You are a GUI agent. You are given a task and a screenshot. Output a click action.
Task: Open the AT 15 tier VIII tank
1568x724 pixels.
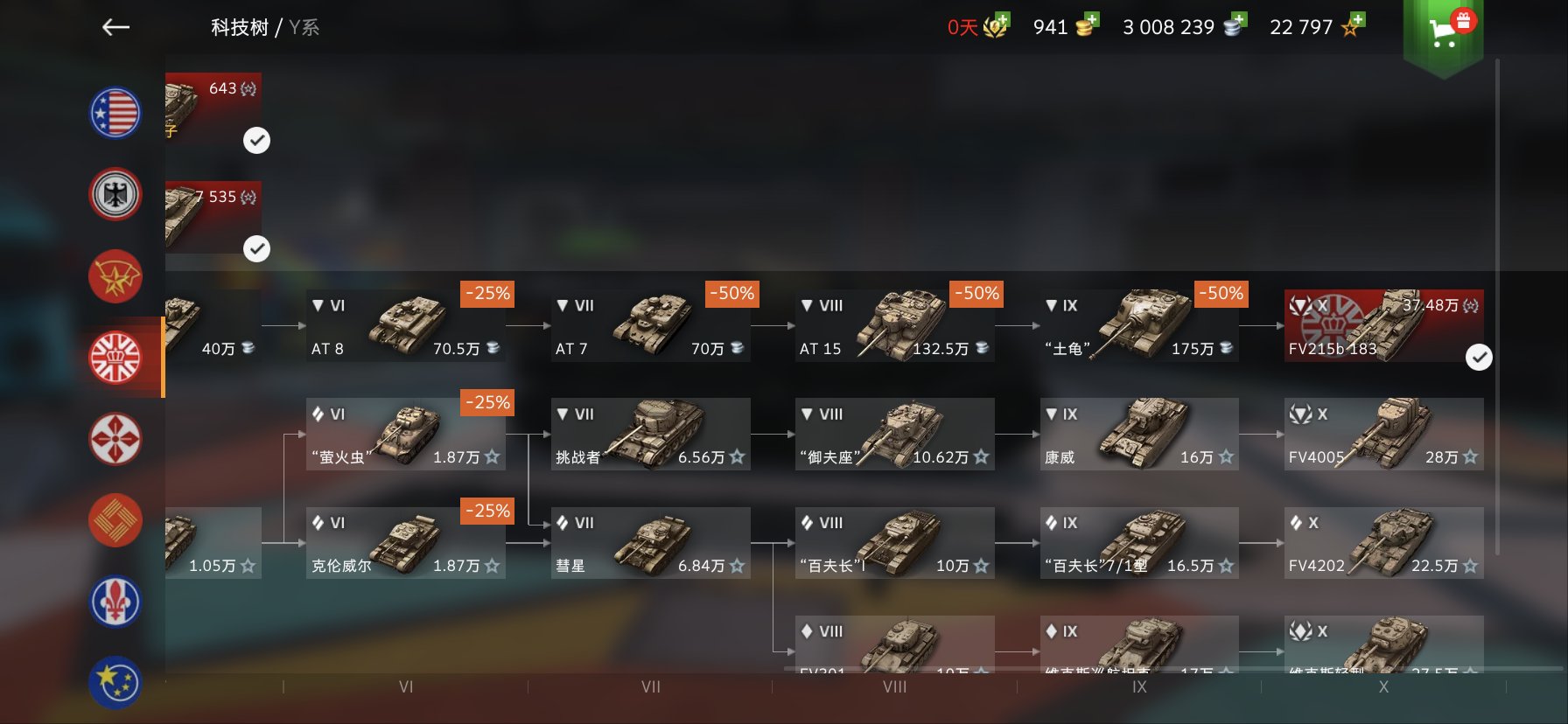[x=894, y=326]
